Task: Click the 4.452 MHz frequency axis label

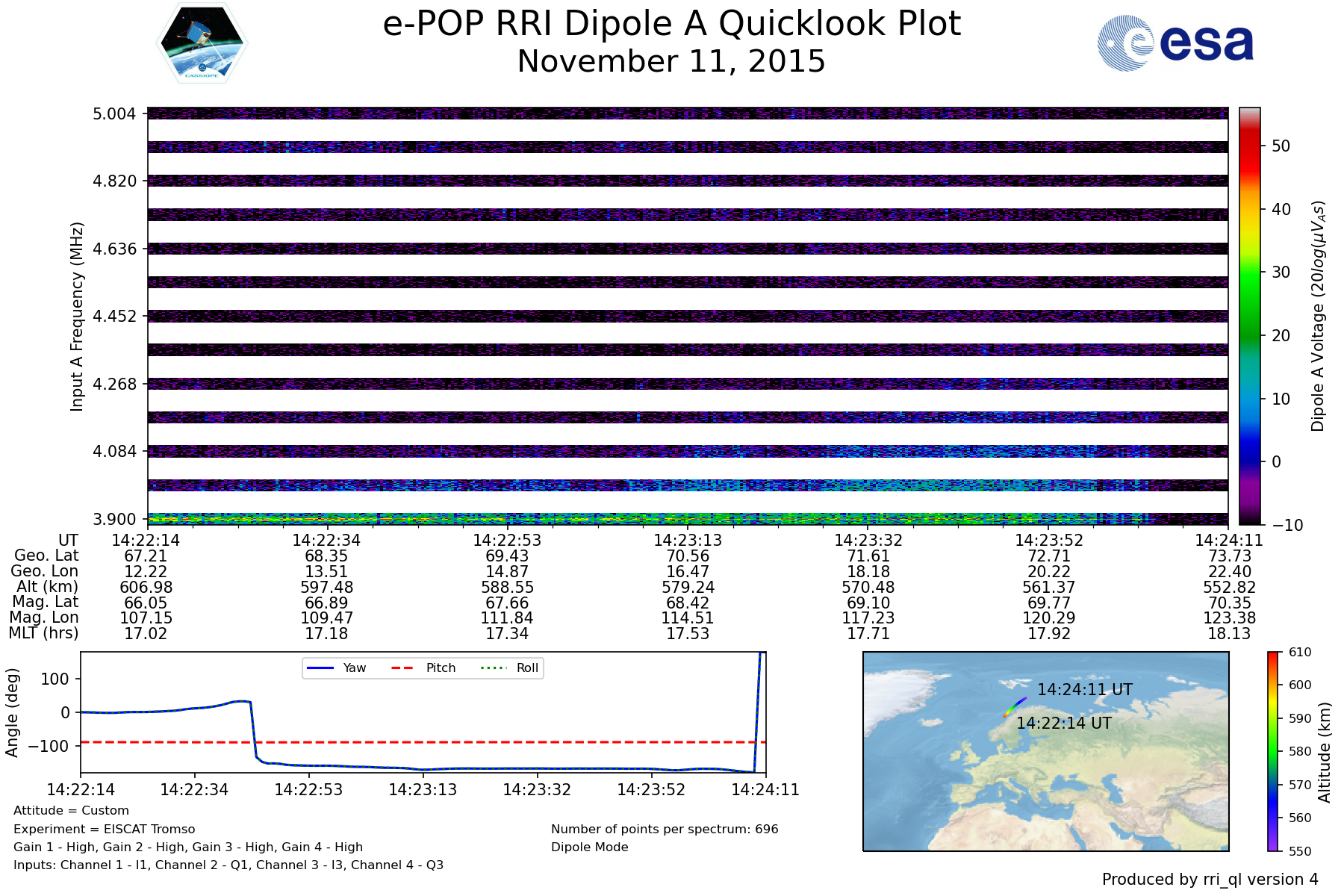Action: [114, 317]
